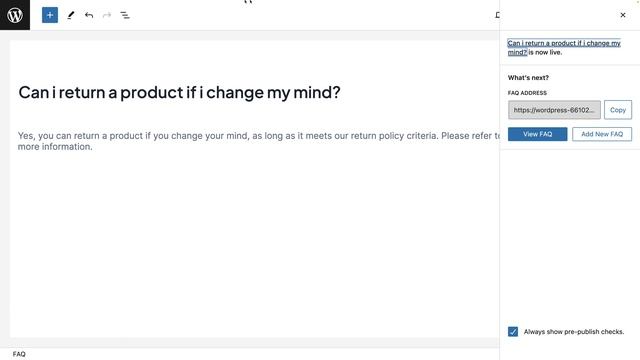Click the WordPress logo icon

(x=15, y=15)
